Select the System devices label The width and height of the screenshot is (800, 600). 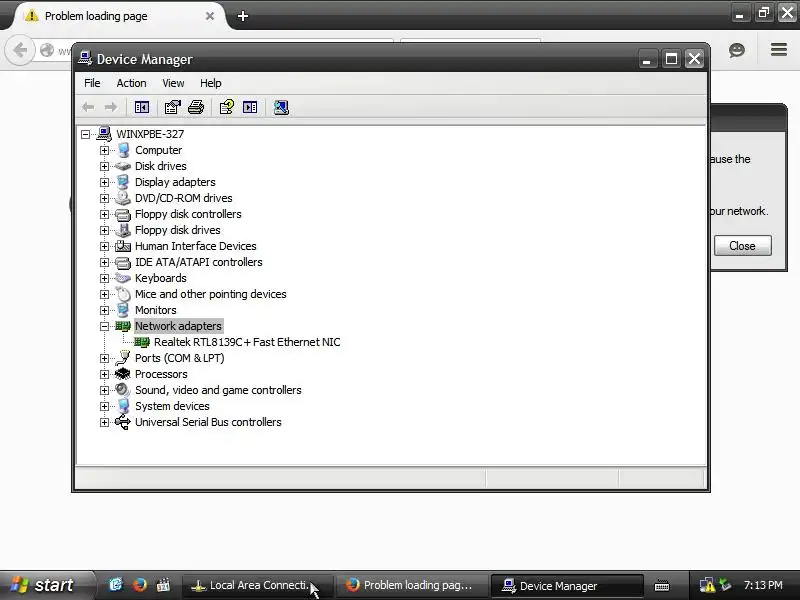172,406
